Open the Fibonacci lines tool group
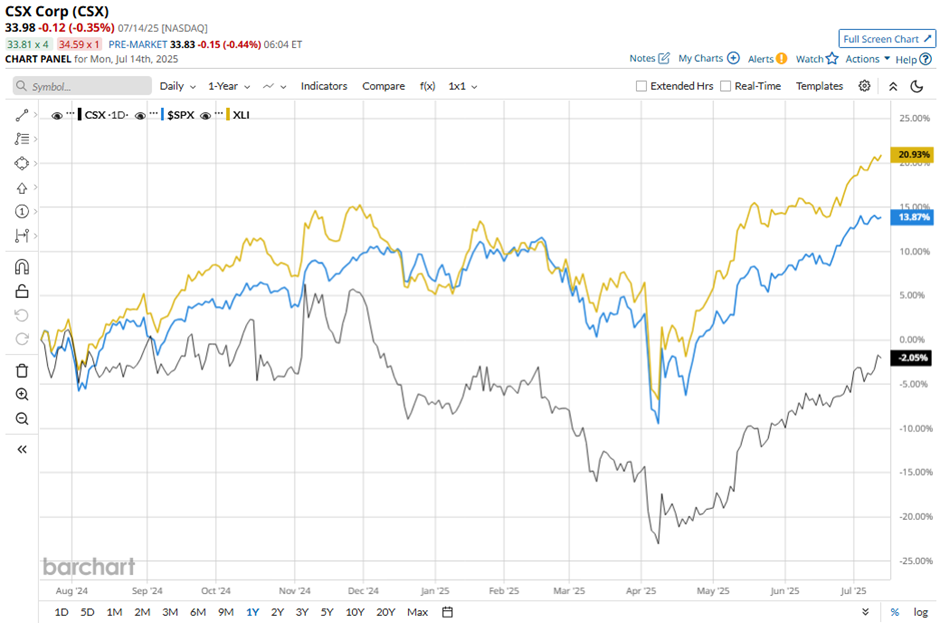Screen dimensions: 940x623 (22, 139)
